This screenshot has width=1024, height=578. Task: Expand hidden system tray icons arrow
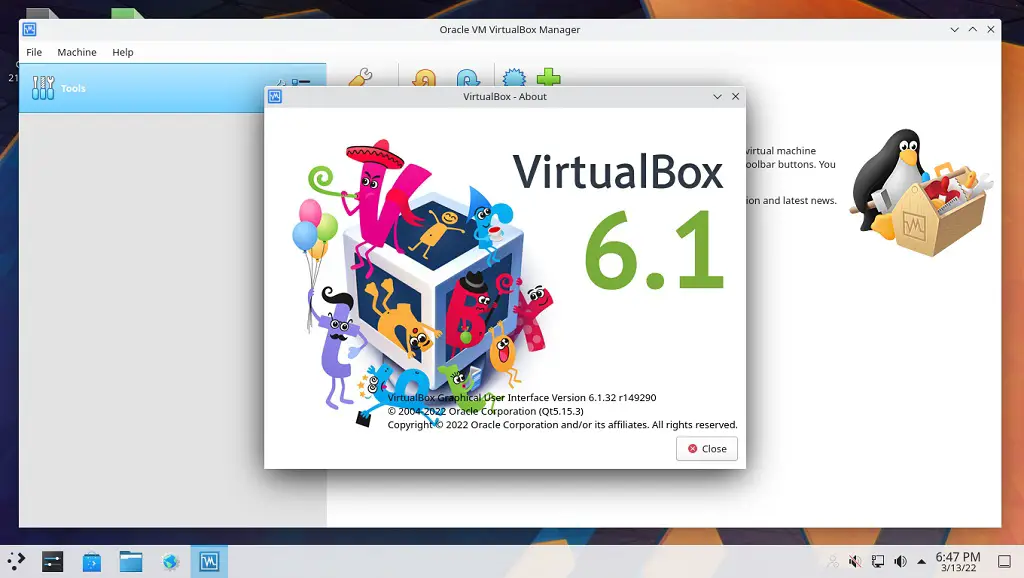coord(921,561)
